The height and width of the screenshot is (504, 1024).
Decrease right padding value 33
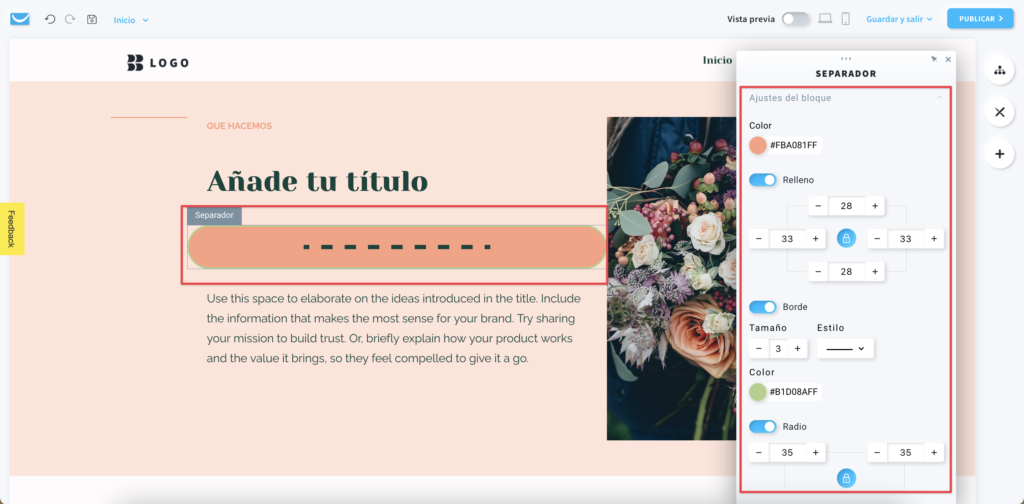877,239
